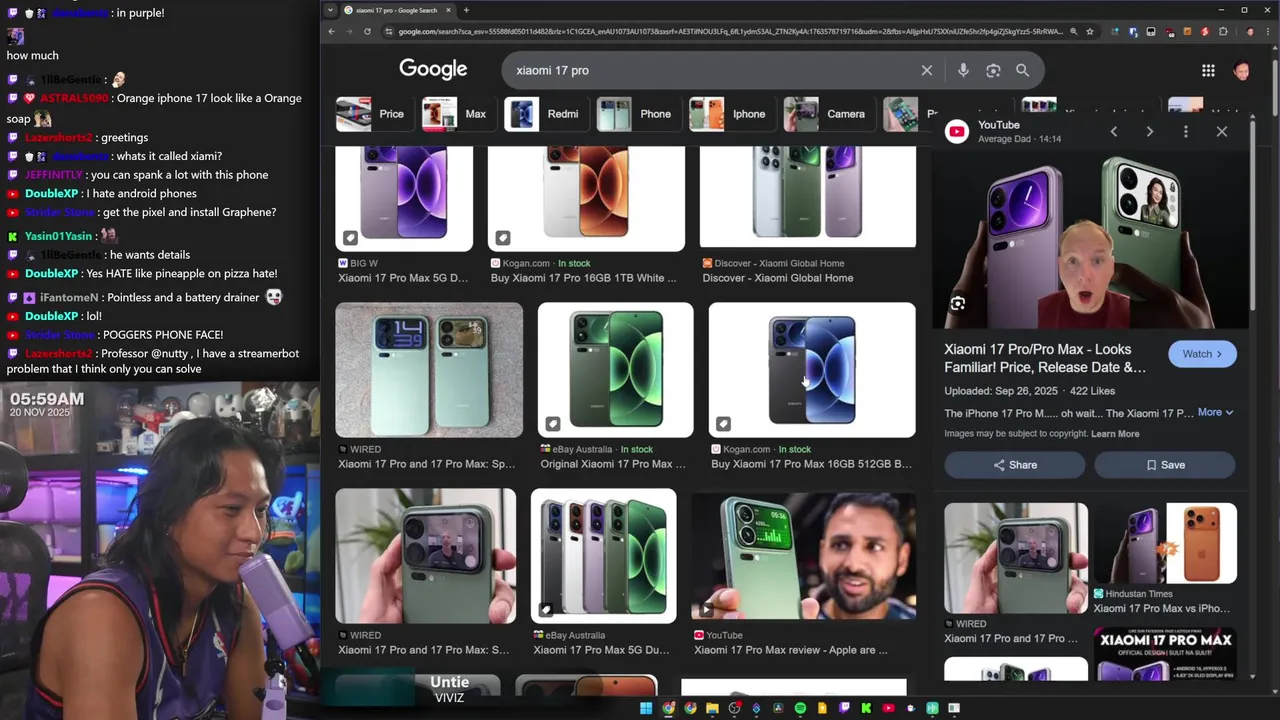Viewport: 1280px width, 720px height.
Task: Click the Google logo
Action: (433, 69)
